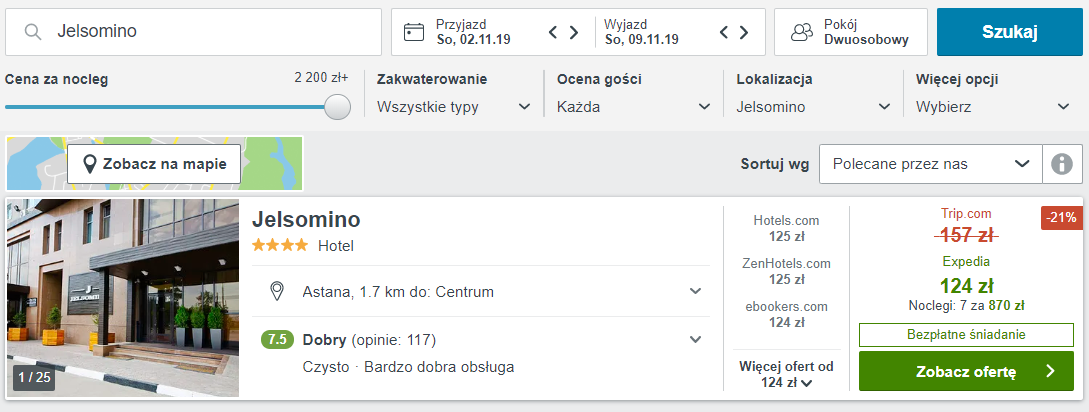Expand the Astana location details
1089x412 pixels.
[x=695, y=291]
